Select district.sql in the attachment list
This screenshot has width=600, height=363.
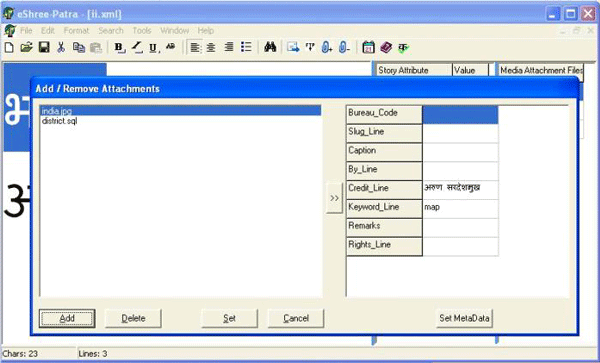click(x=180, y=121)
